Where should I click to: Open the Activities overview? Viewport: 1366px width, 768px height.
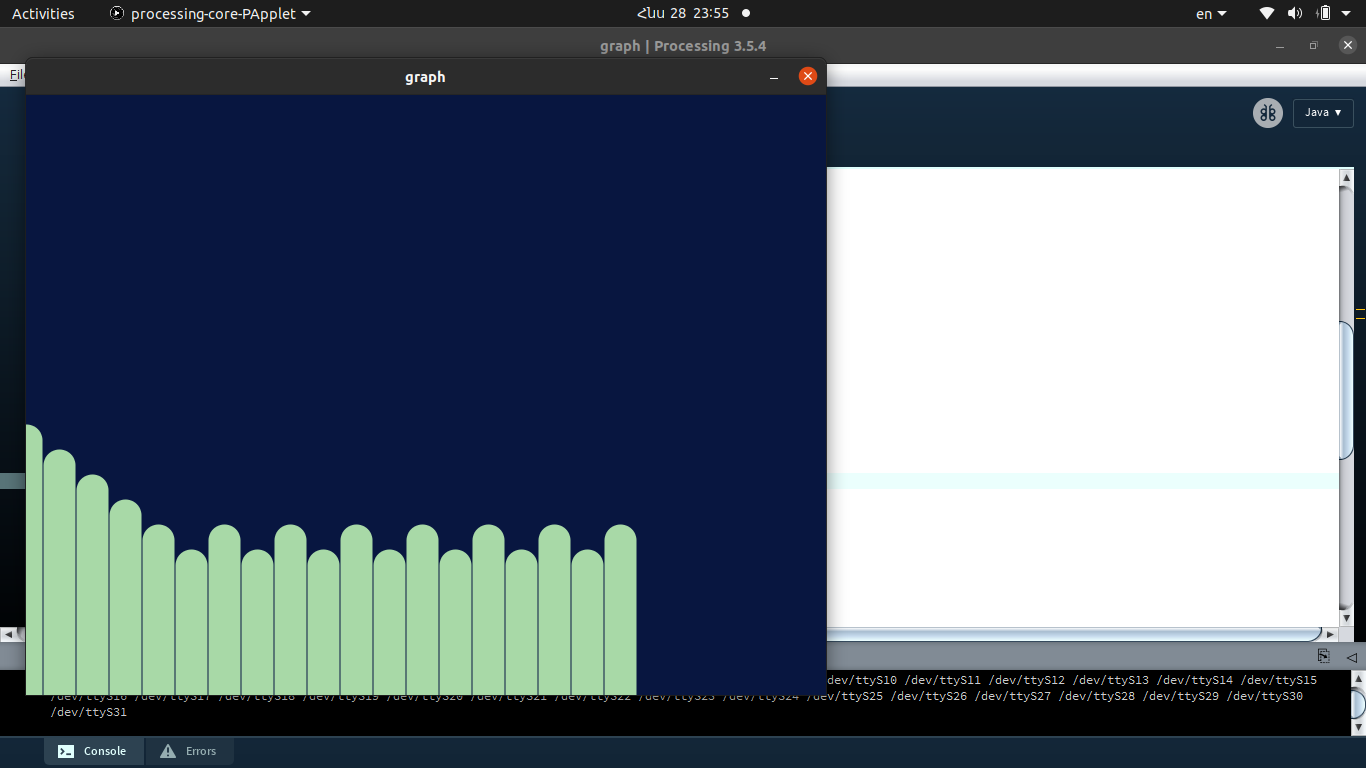[43, 14]
